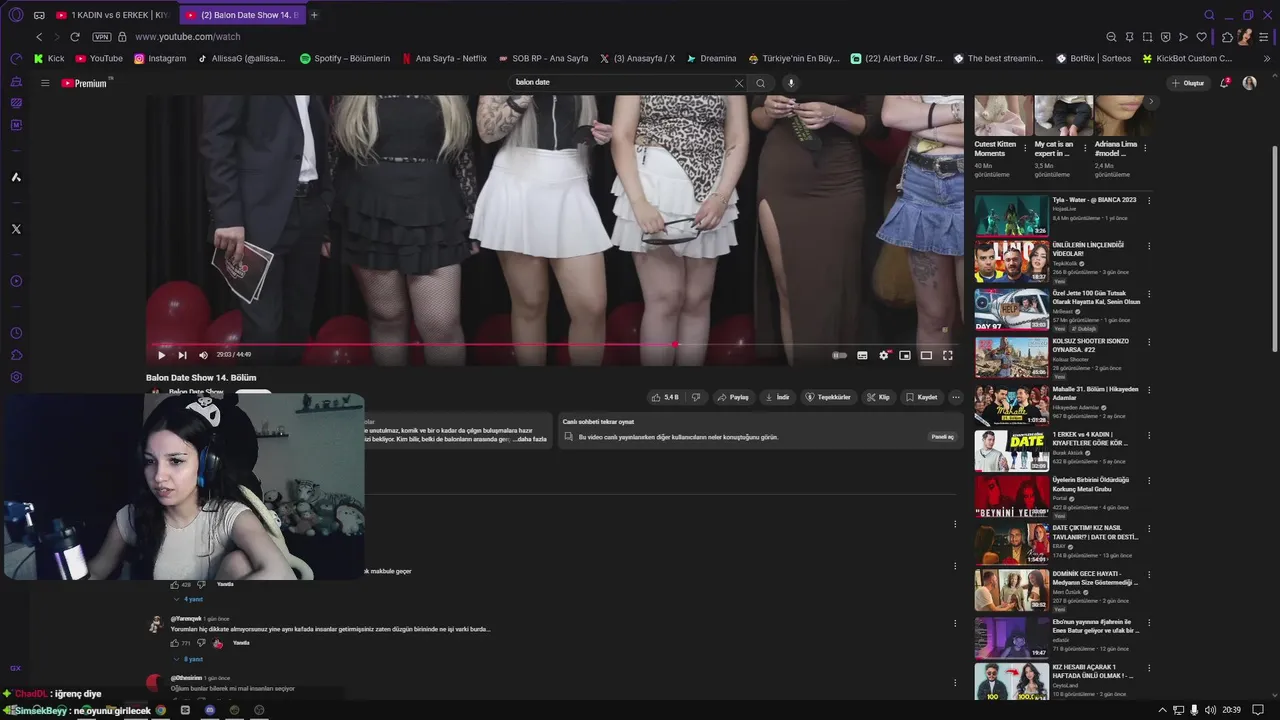Image resolution: width=1280 pixels, height=720 pixels.
Task: Open YouTube notifications bell
Action: [x=1224, y=83]
